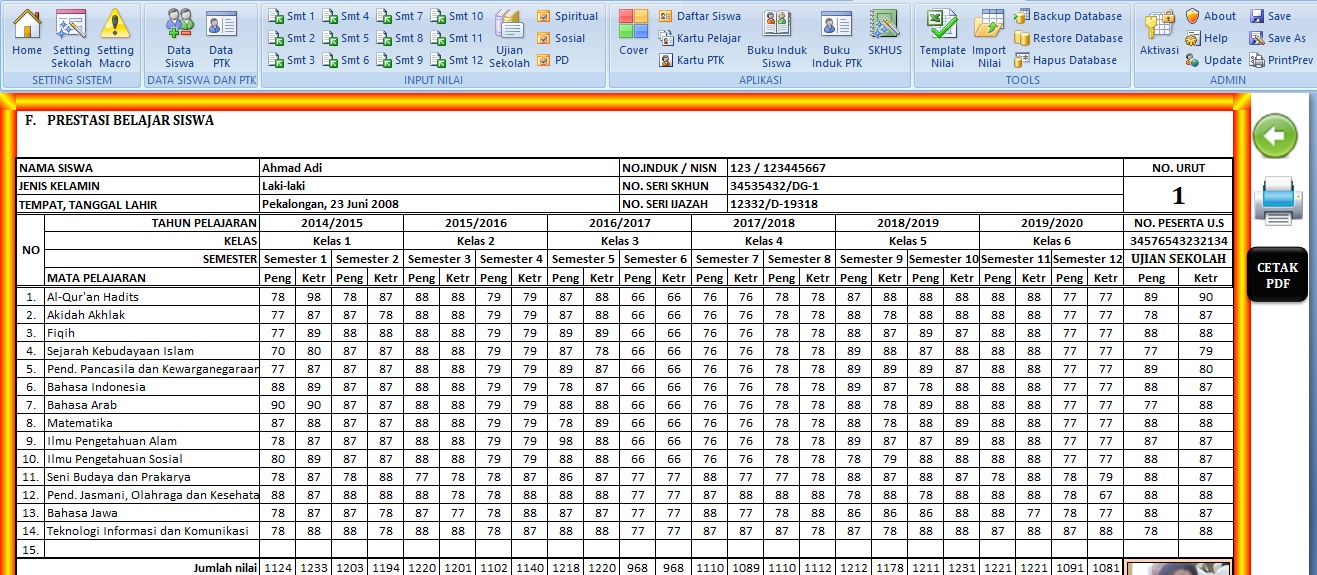Image resolution: width=1317 pixels, height=575 pixels.
Task: Open Smt 11 grade input
Action: coord(457,38)
